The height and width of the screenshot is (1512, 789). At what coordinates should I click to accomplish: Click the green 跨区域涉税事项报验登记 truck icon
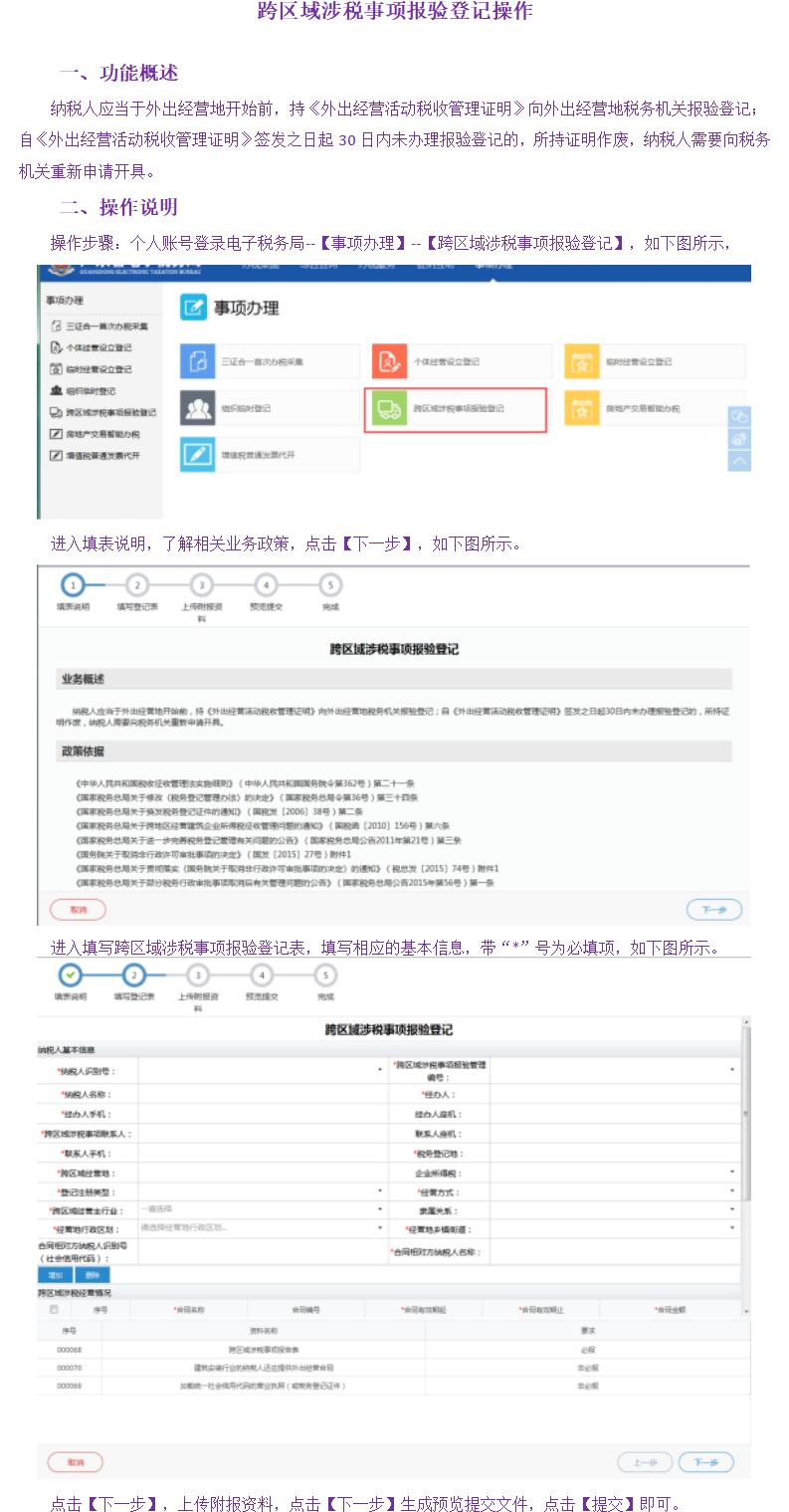[x=388, y=409]
